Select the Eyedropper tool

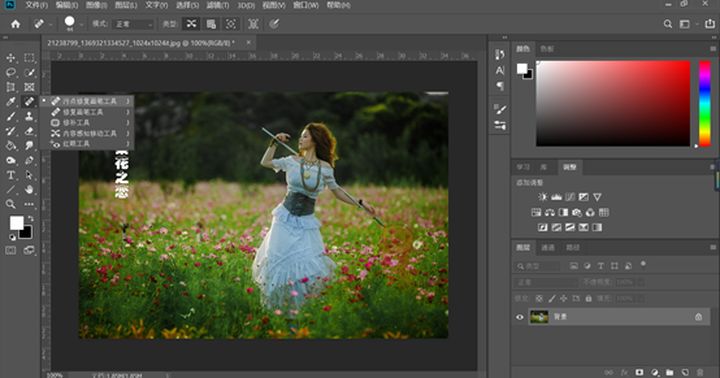tap(11, 102)
